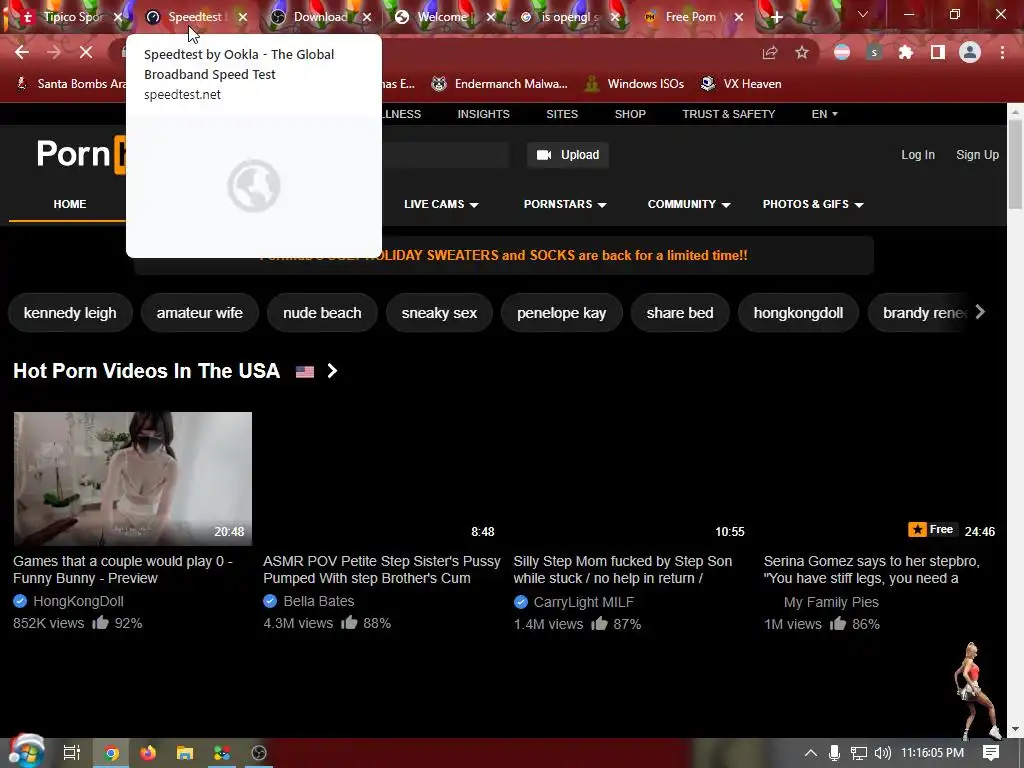Click the microphone tray icon
Screen dimensions: 1024x768
point(834,753)
